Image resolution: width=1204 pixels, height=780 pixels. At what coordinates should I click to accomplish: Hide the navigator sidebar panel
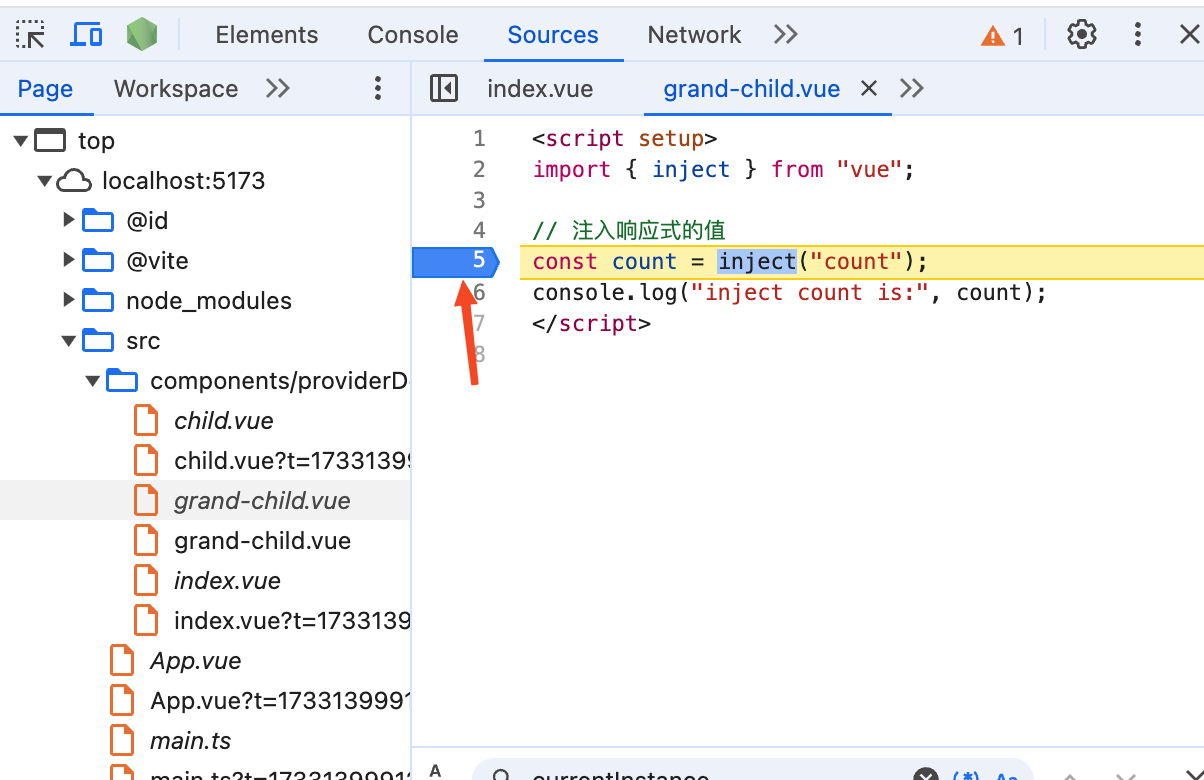[443, 89]
